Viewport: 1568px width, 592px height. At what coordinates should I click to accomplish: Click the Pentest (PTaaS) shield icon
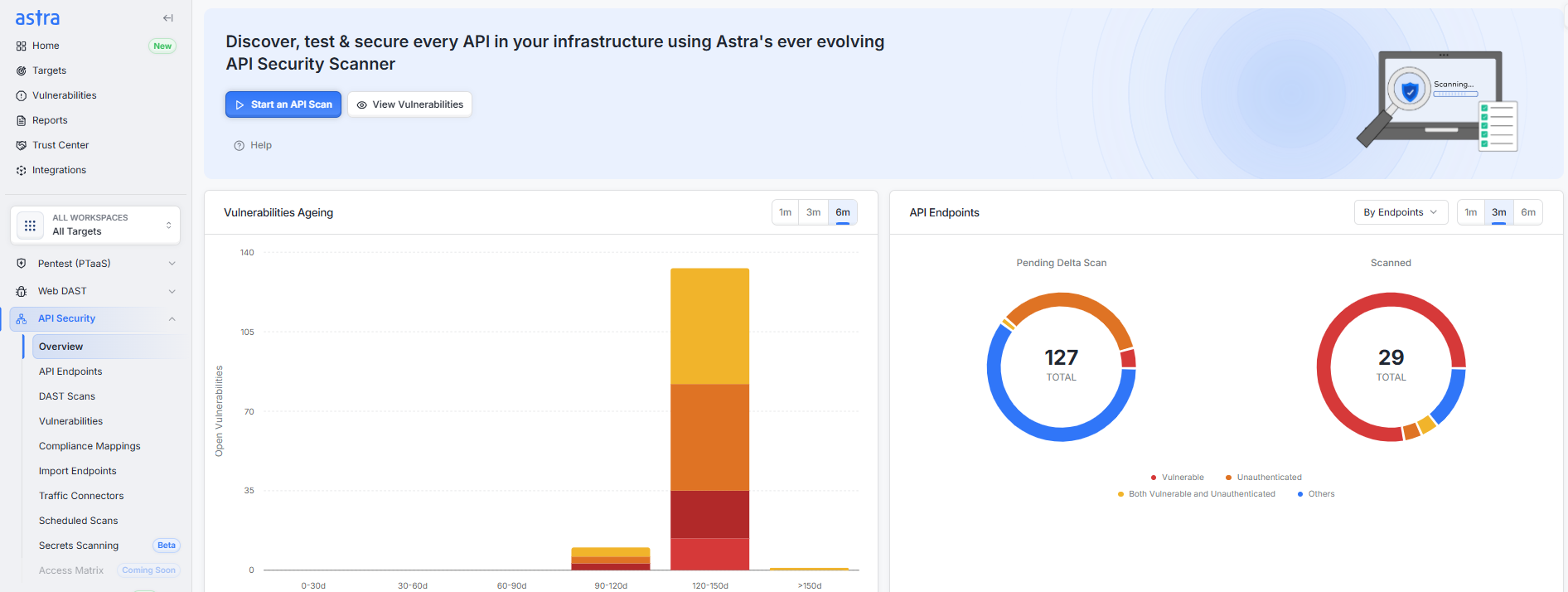coord(22,264)
